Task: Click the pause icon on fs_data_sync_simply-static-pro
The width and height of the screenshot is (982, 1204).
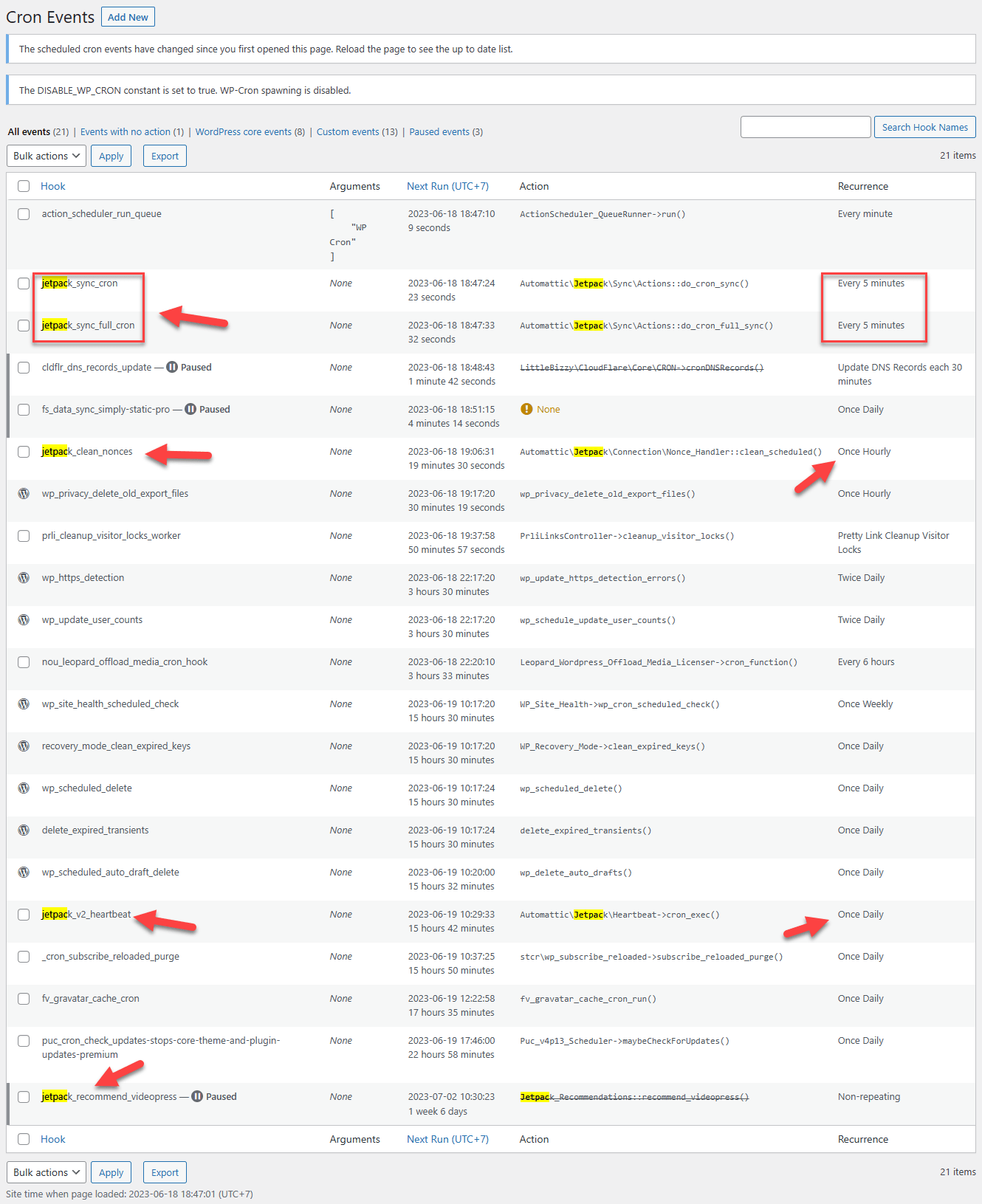Action: (x=190, y=409)
